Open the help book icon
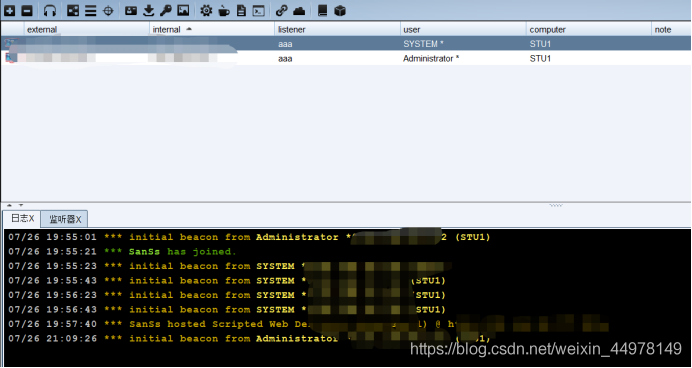692x368 pixels. click(x=323, y=11)
